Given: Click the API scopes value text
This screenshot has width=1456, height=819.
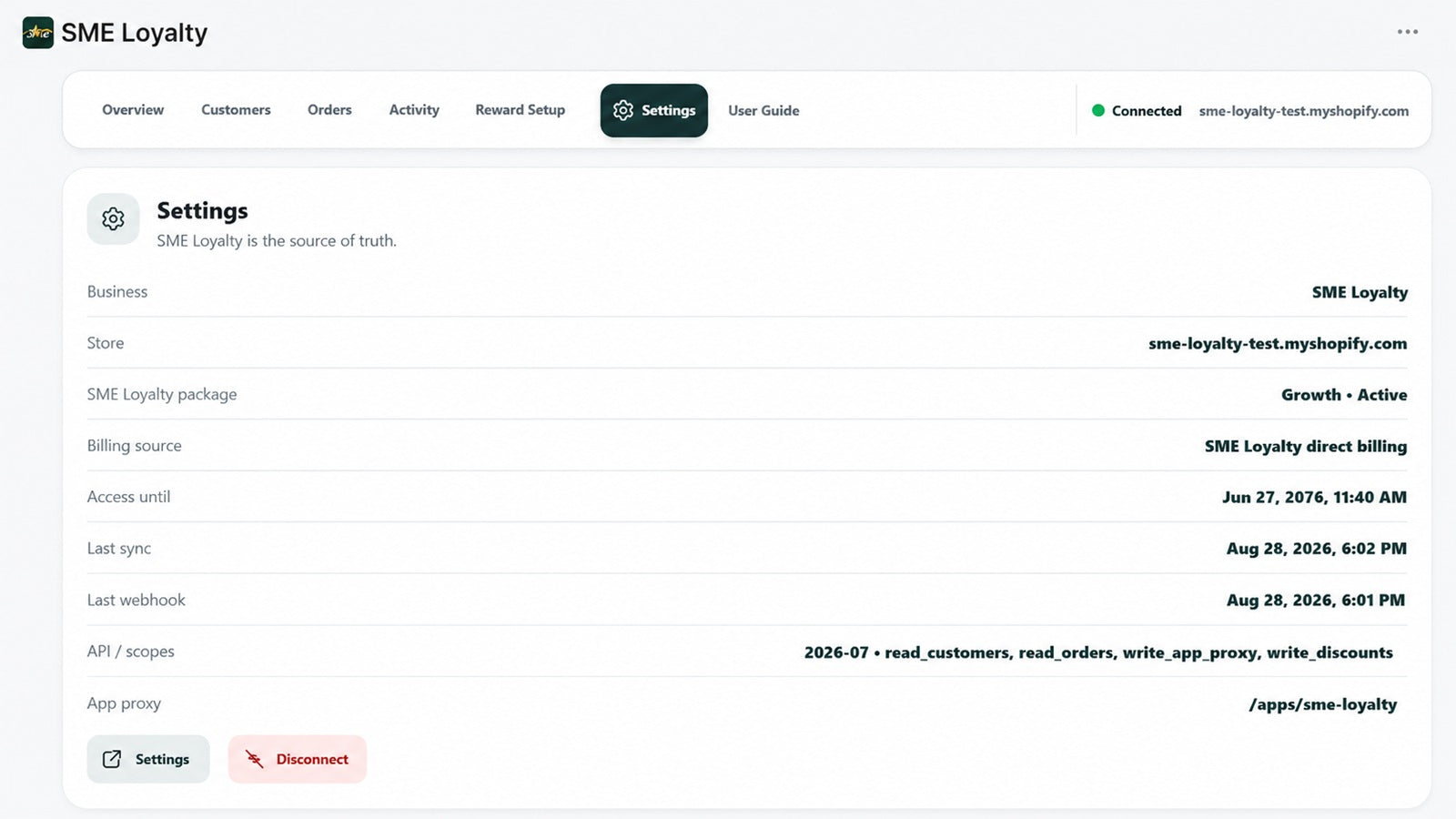Looking at the screenshot, I should click(1098, 652).
